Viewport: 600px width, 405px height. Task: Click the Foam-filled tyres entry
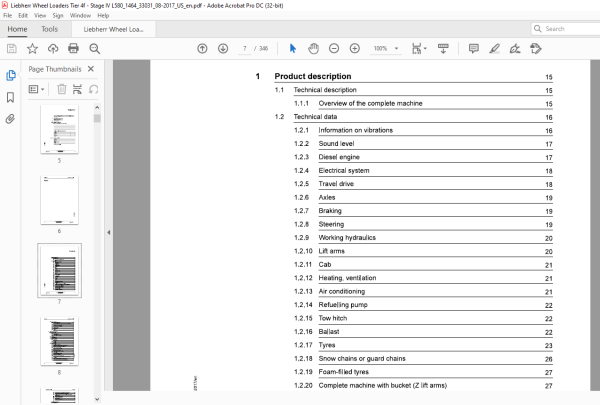pos(344,372)
